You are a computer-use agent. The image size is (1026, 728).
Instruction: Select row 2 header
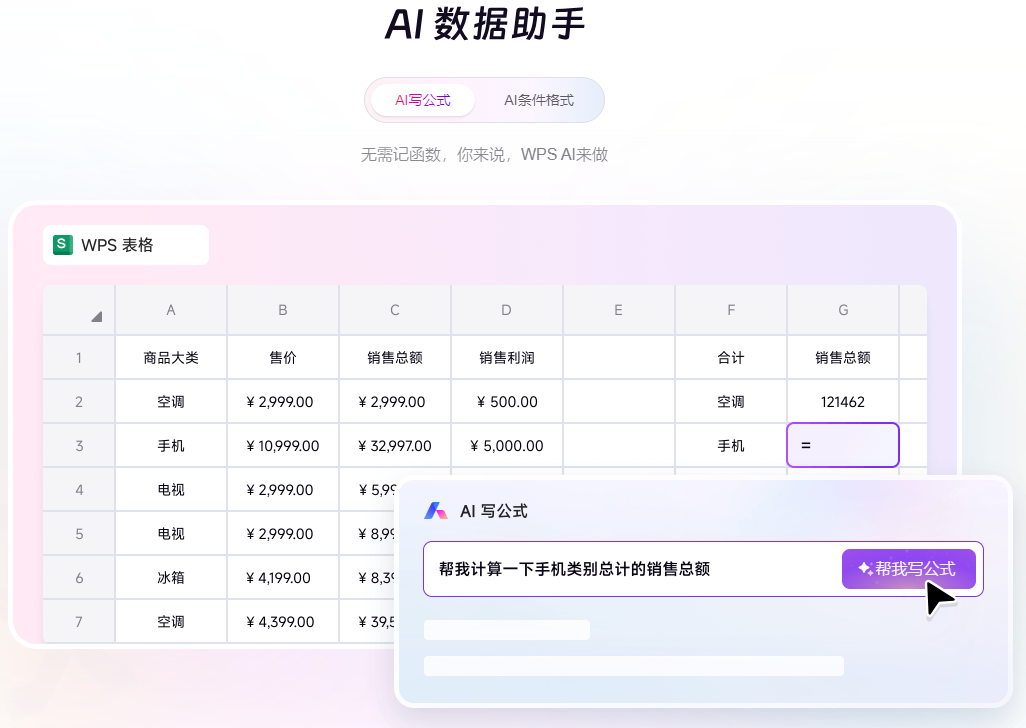click(x=79, y=402)
